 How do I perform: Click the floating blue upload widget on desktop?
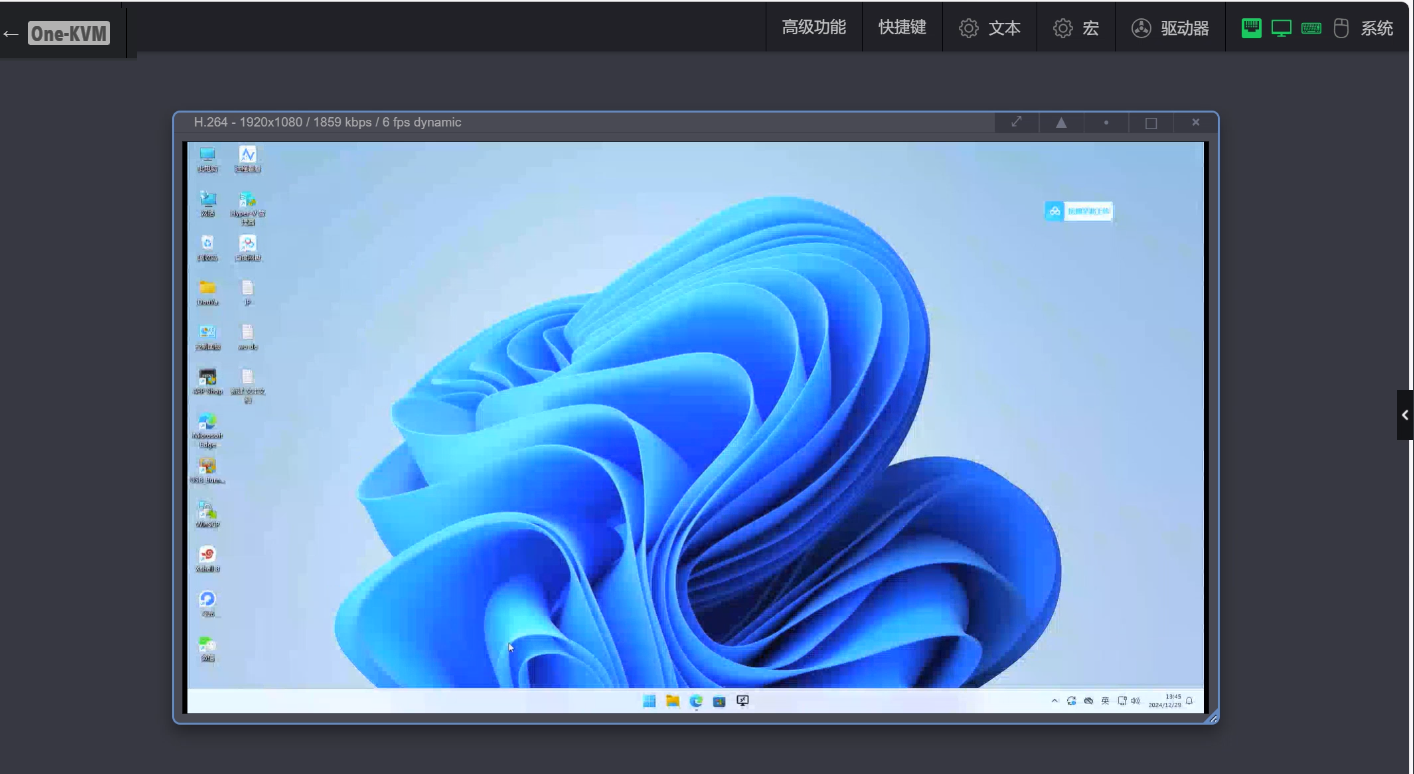pyautogui.click(x=1079, y=211)
